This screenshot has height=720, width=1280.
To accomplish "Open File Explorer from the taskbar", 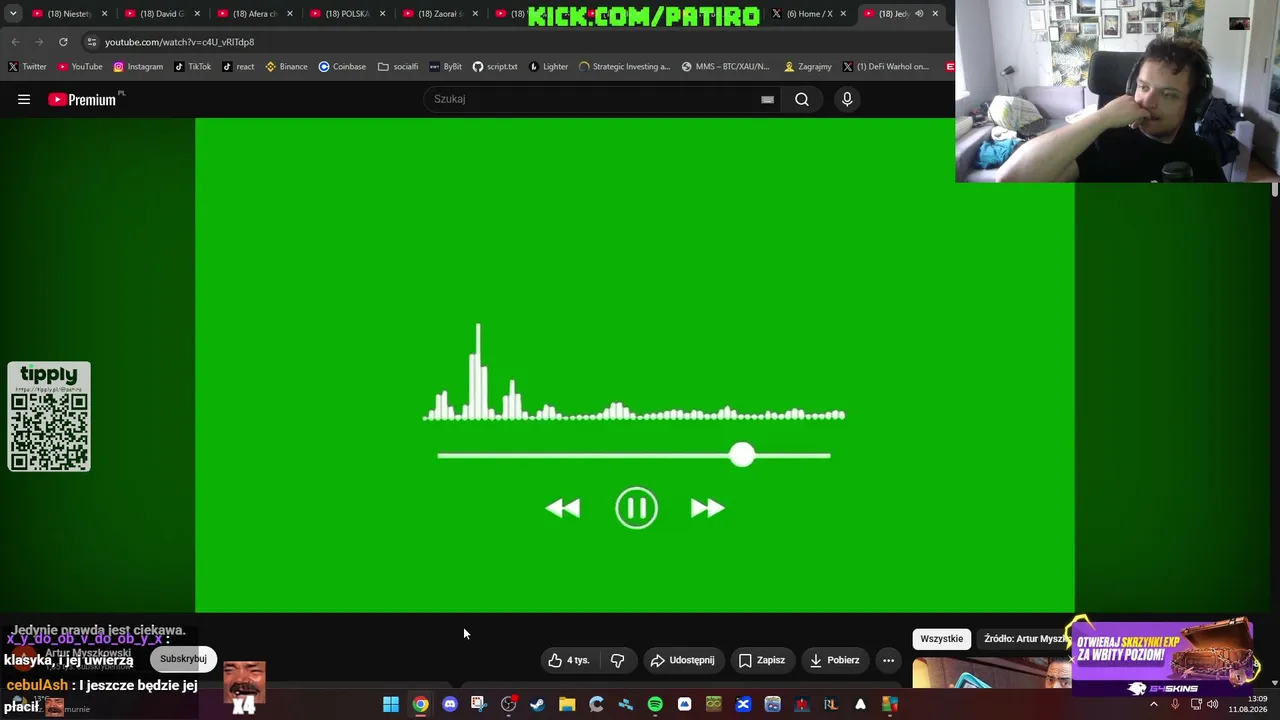I will [x=567, y=704].
